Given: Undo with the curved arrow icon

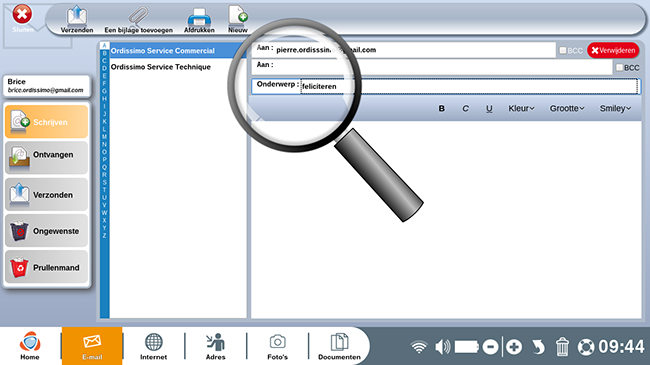Looking at the screenshot, I should coord(538,347).
